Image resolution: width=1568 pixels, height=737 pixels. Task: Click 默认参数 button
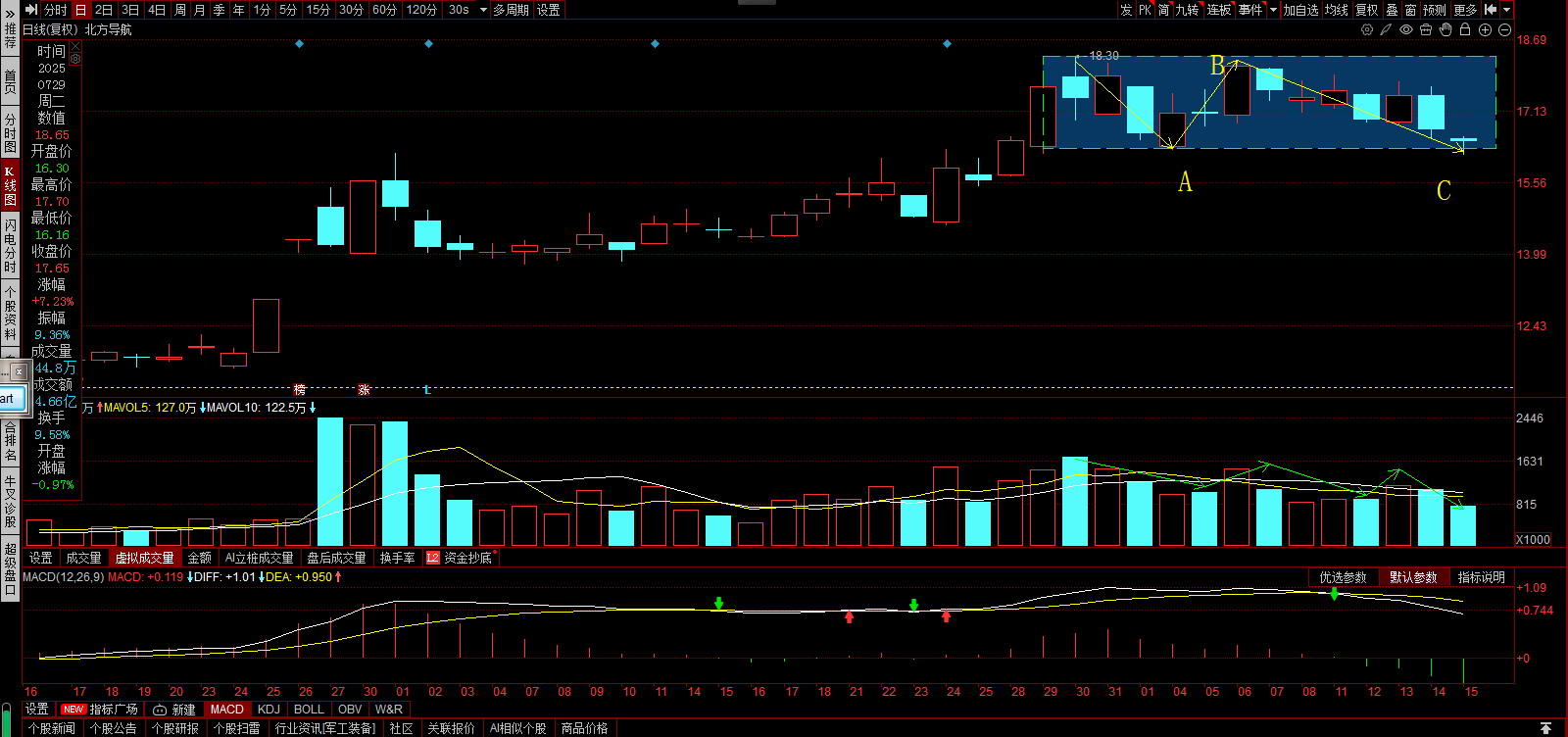(1413, 577)
